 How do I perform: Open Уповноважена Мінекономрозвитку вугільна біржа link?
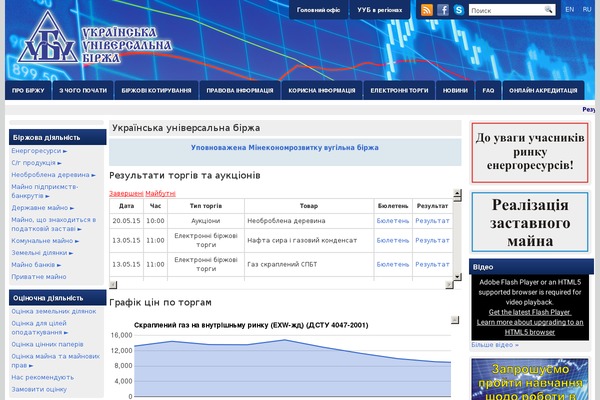(285, 147)
